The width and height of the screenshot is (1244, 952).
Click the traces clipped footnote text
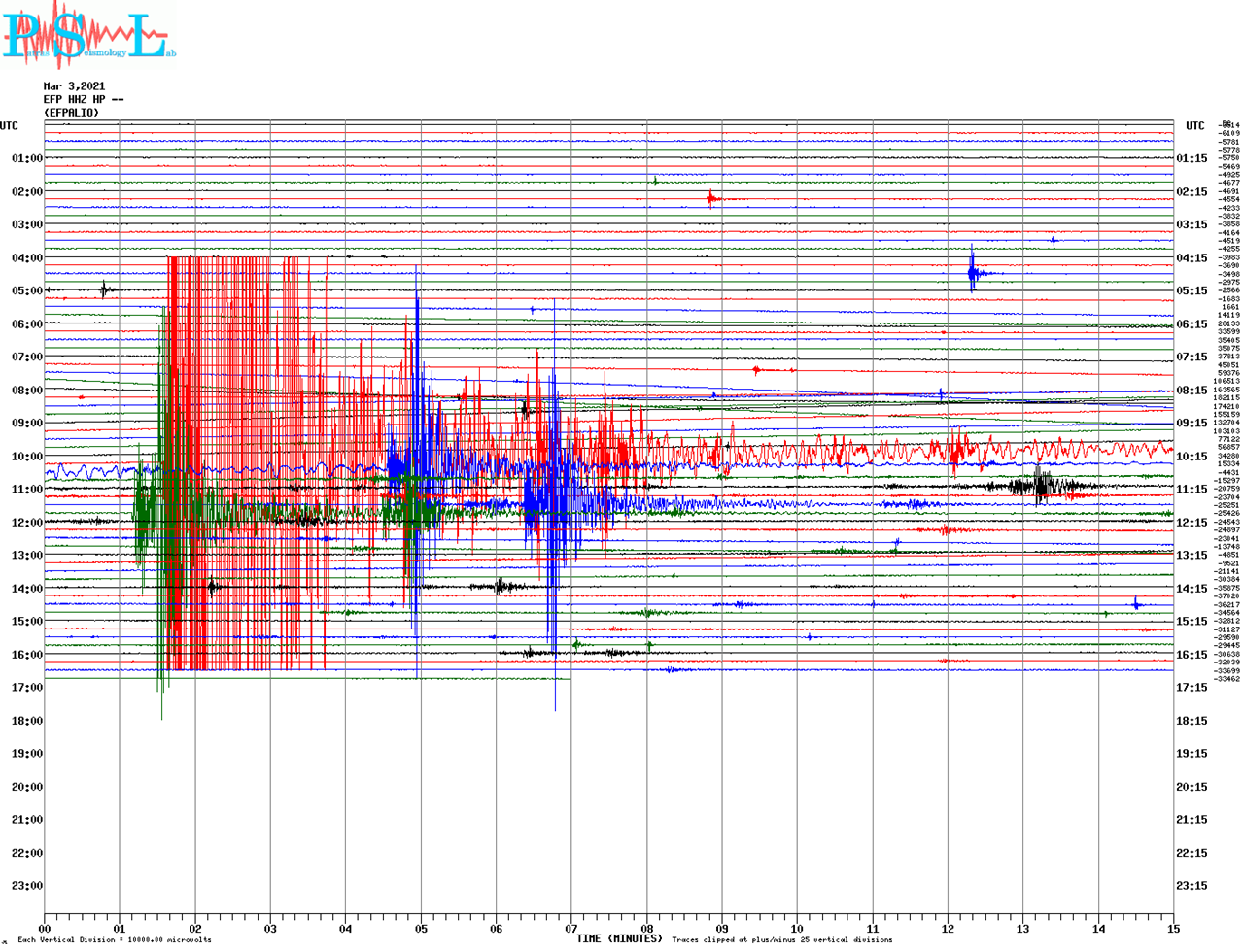coord(781,940)
